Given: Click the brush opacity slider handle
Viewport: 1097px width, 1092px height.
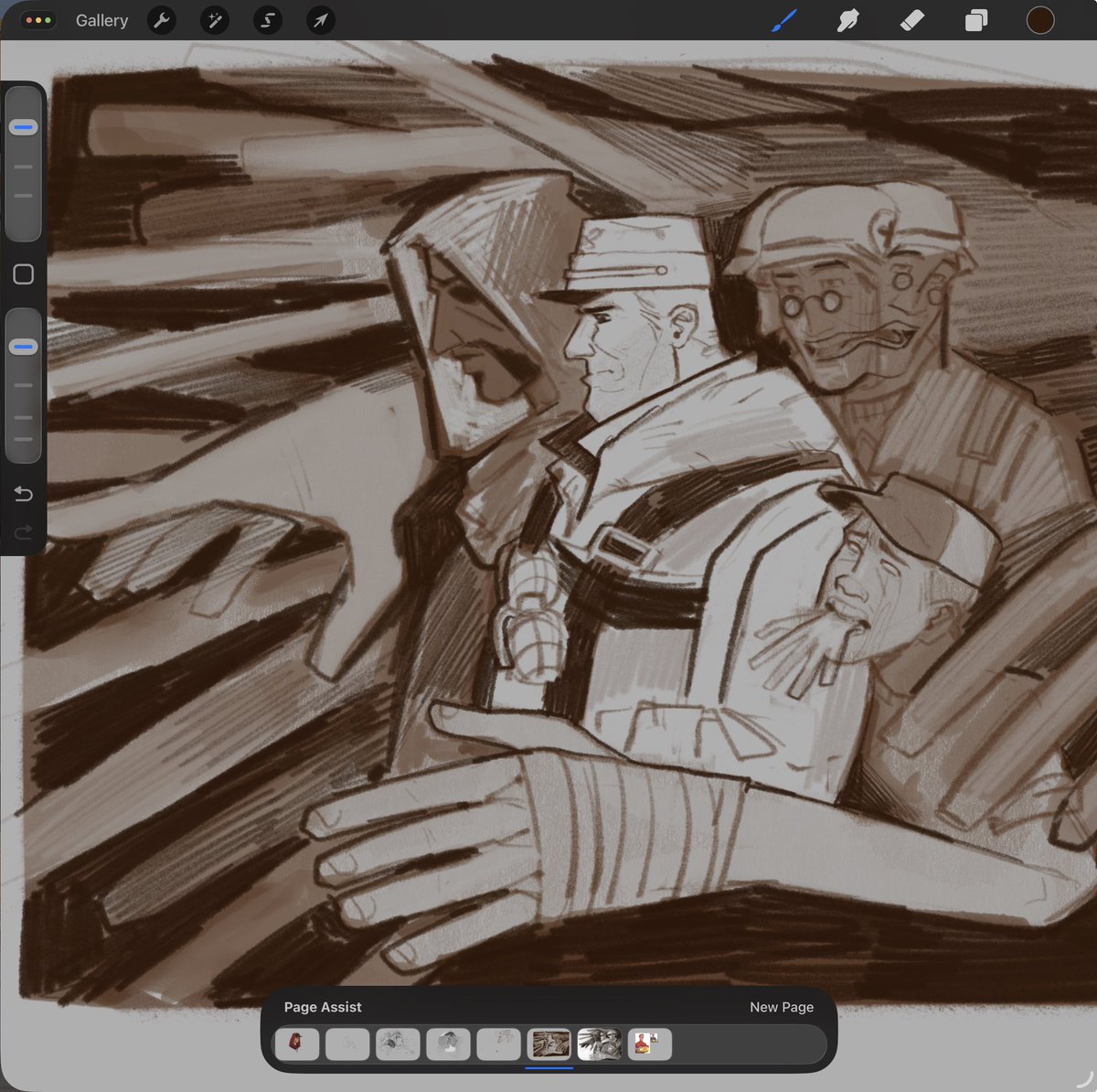Looking at the screenshot, I should click(24, 347).
